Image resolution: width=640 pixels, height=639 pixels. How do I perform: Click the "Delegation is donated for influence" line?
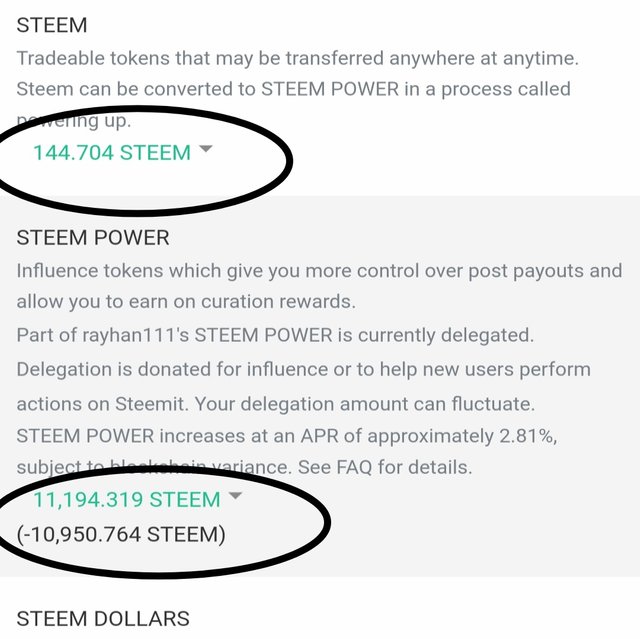point(304,370)
